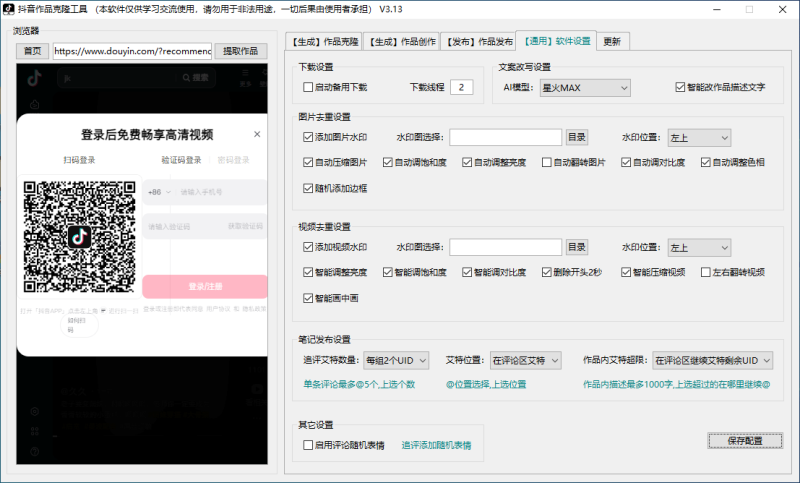Image resolution: width=800 pixels, height=483 pixels.
Task: Click the 首页 home button
Action: click(33, 51)
